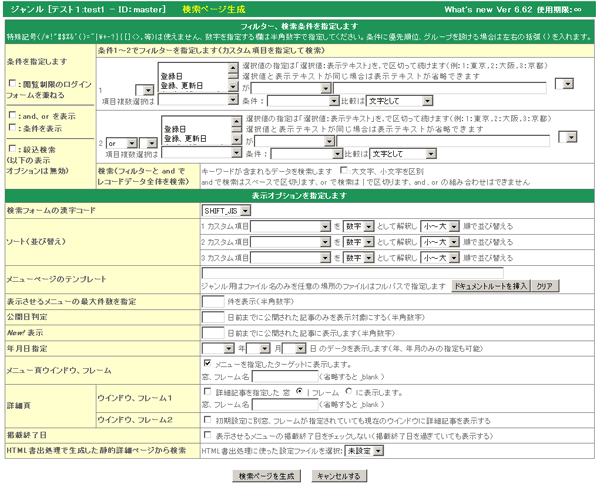Open condition 1 項目複数選択は dropdown
600x487 pixels.
click(x=198, y=100)
